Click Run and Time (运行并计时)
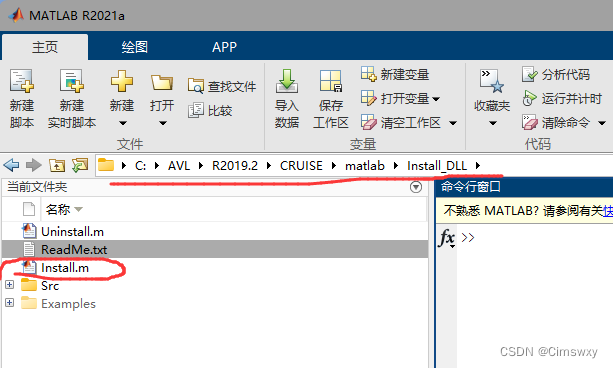 pyautogui.click(x=562, y=98)
